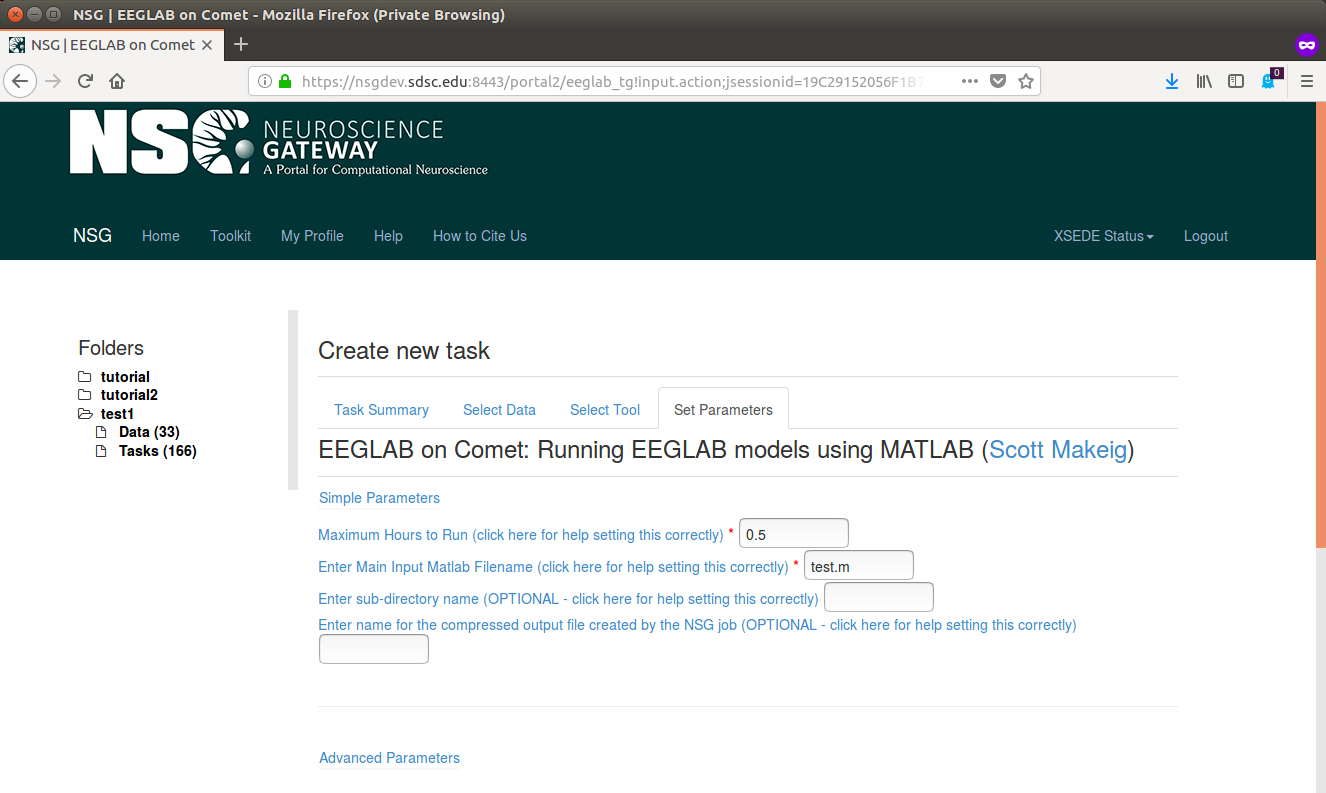Viewport: 1326px width, 793px height.
Task: Open the Ghostery extension icon
Action: tap(1270, 80)
